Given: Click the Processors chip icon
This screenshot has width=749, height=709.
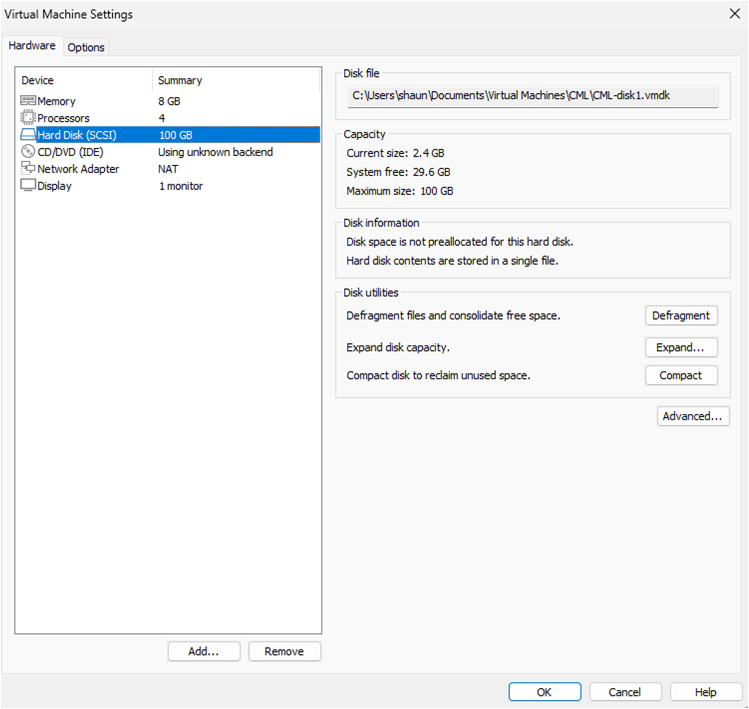Looking at the screenshot, I should tap(28, 118).
